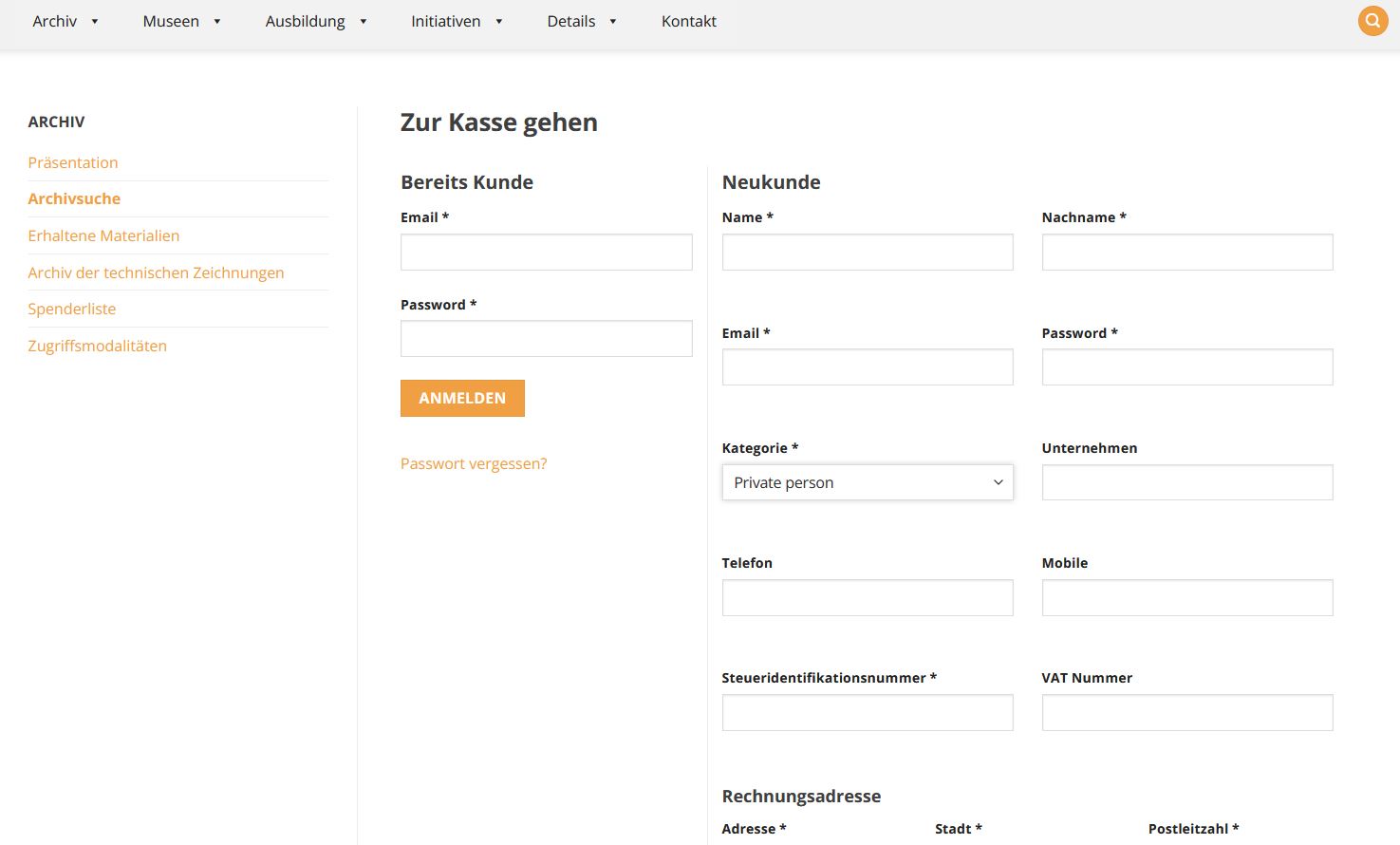The width and height of the screenshot is (1400, 845).
Task: Expand the Details dropdown menu
Action: 581,21
